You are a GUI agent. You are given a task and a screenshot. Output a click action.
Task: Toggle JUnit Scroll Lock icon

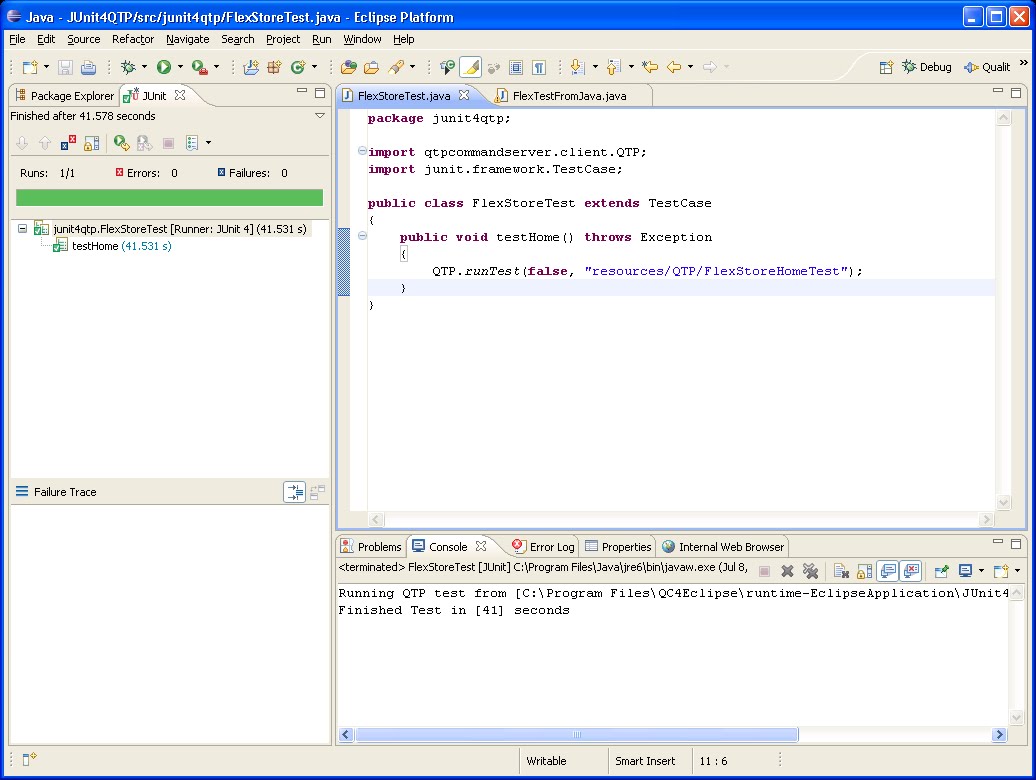(92, 143)
